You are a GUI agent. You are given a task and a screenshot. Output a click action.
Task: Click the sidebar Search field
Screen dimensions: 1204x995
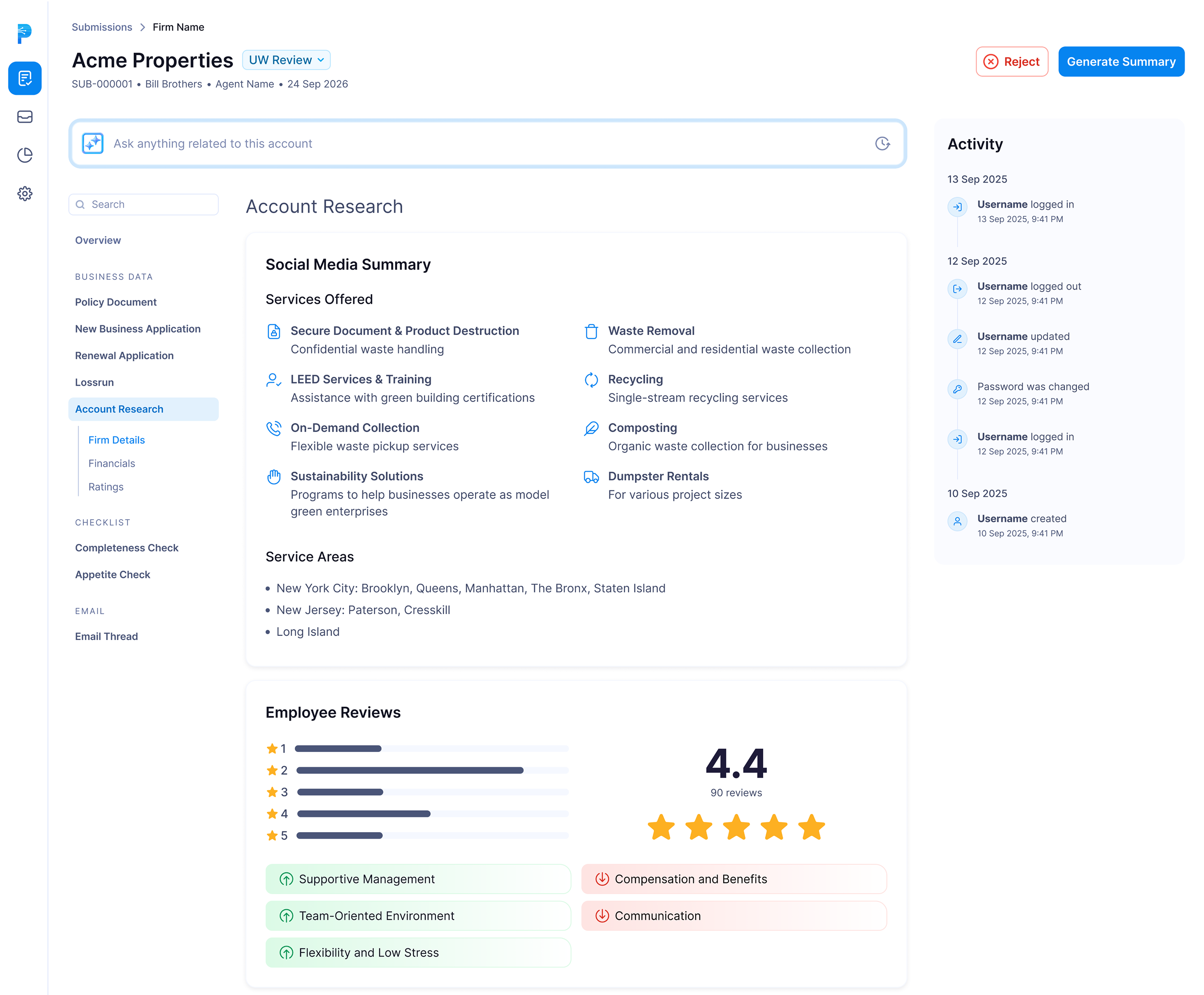pos(143,204)
